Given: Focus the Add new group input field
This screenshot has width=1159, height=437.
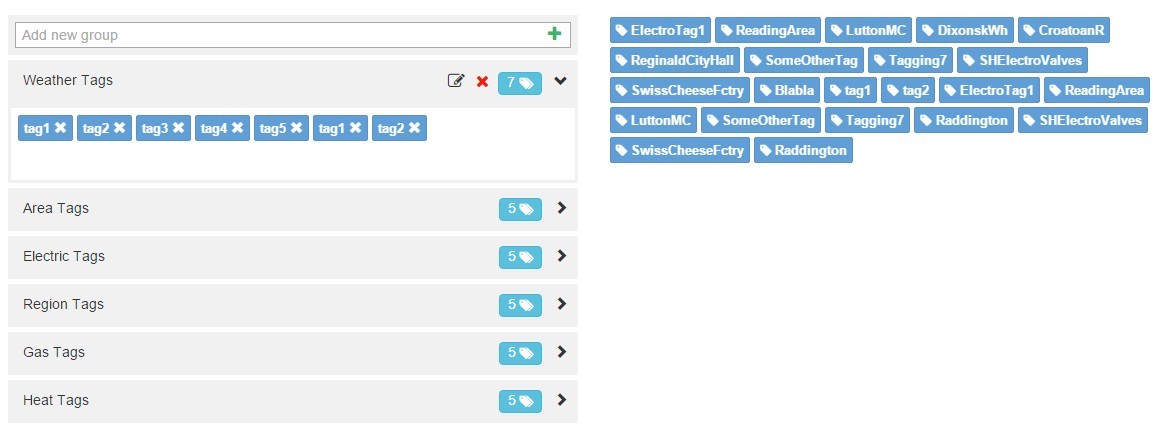Looking at the screenshot, I should [x=280, y=35].
